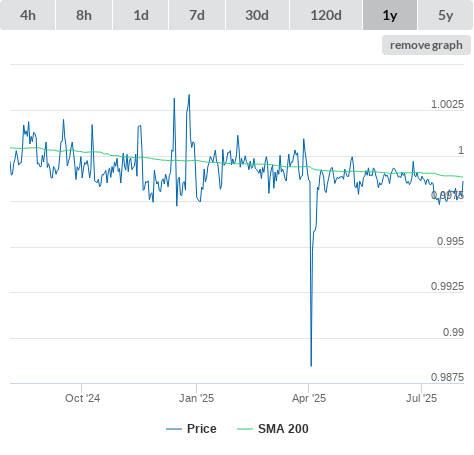Click the active 1y range tab
This screenshot has height=455, width=474.
(390, 15)
